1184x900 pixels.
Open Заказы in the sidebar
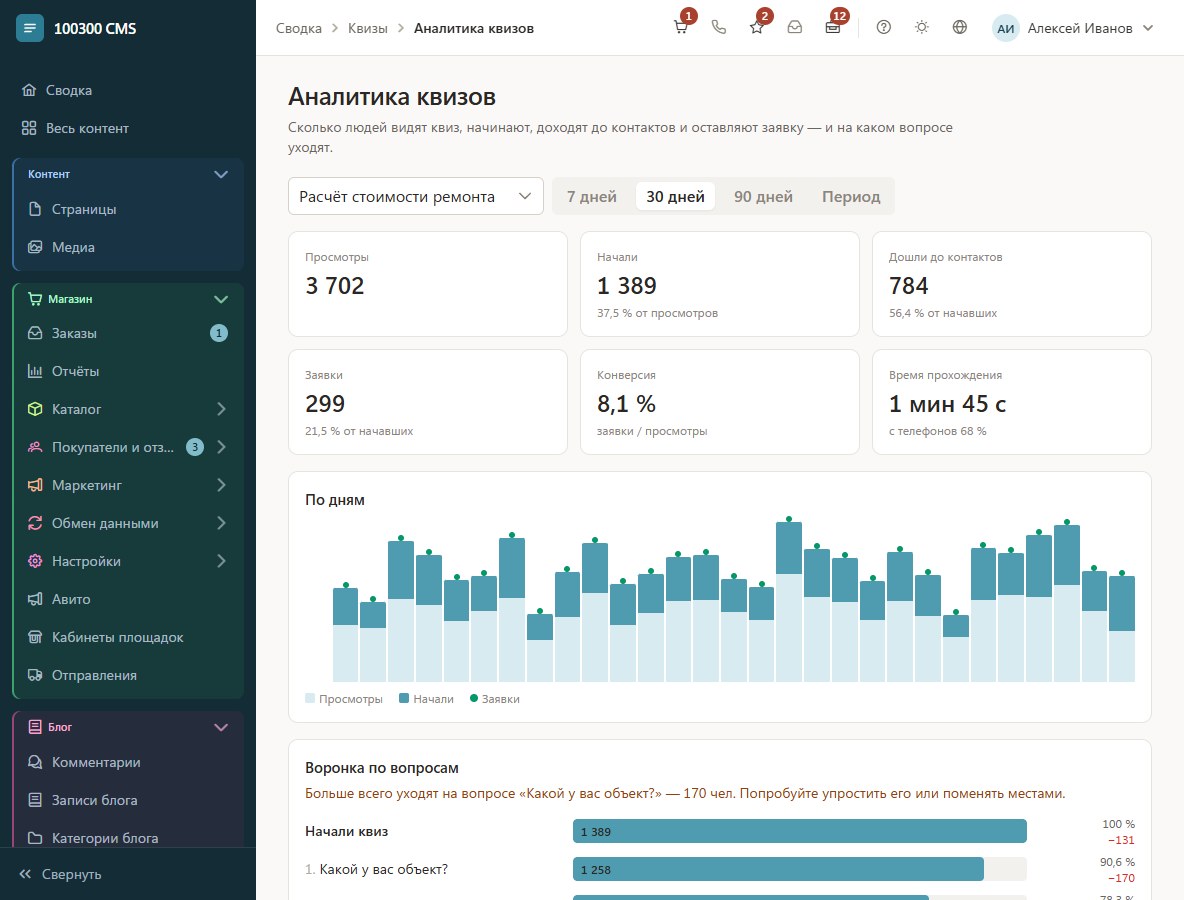point(128,333)
